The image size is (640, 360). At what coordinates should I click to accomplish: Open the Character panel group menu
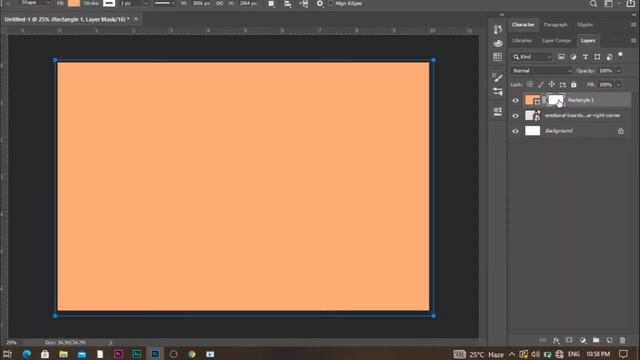[x=633, y=25]
